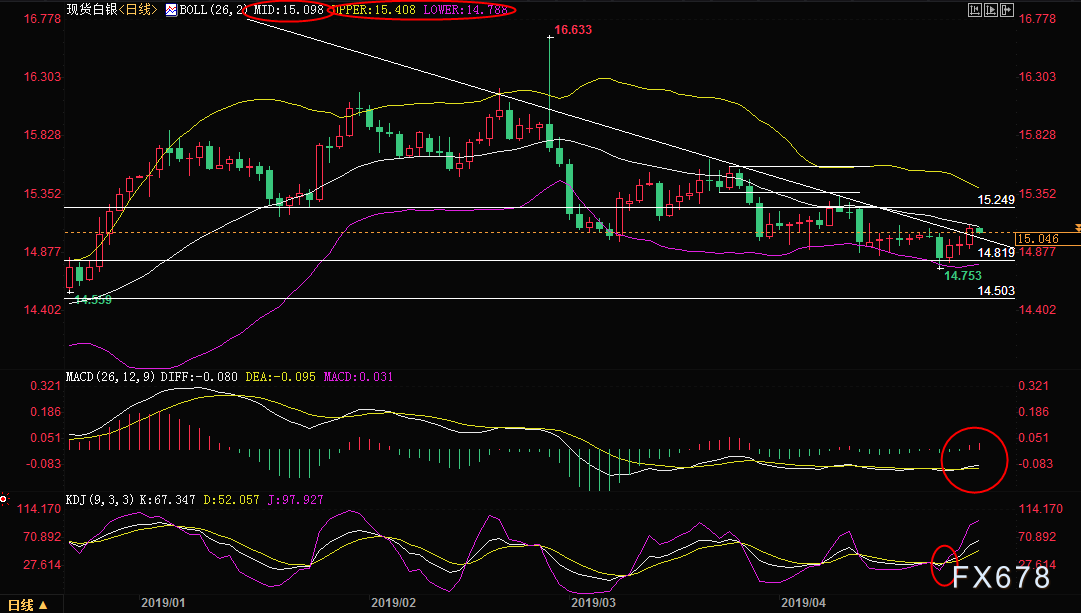Screen dimensions: 1081x613
Task: Select the KDJ(9,3,3) indicator label
Action: [98, 499]
